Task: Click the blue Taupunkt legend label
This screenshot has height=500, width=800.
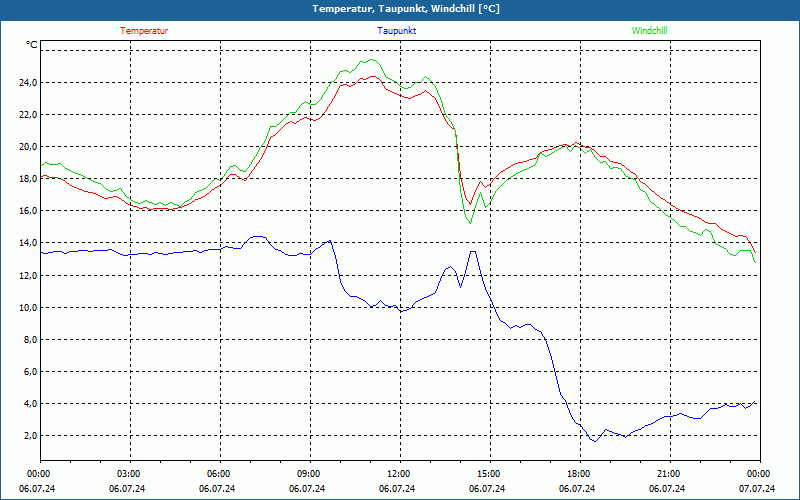Action: 396,31
